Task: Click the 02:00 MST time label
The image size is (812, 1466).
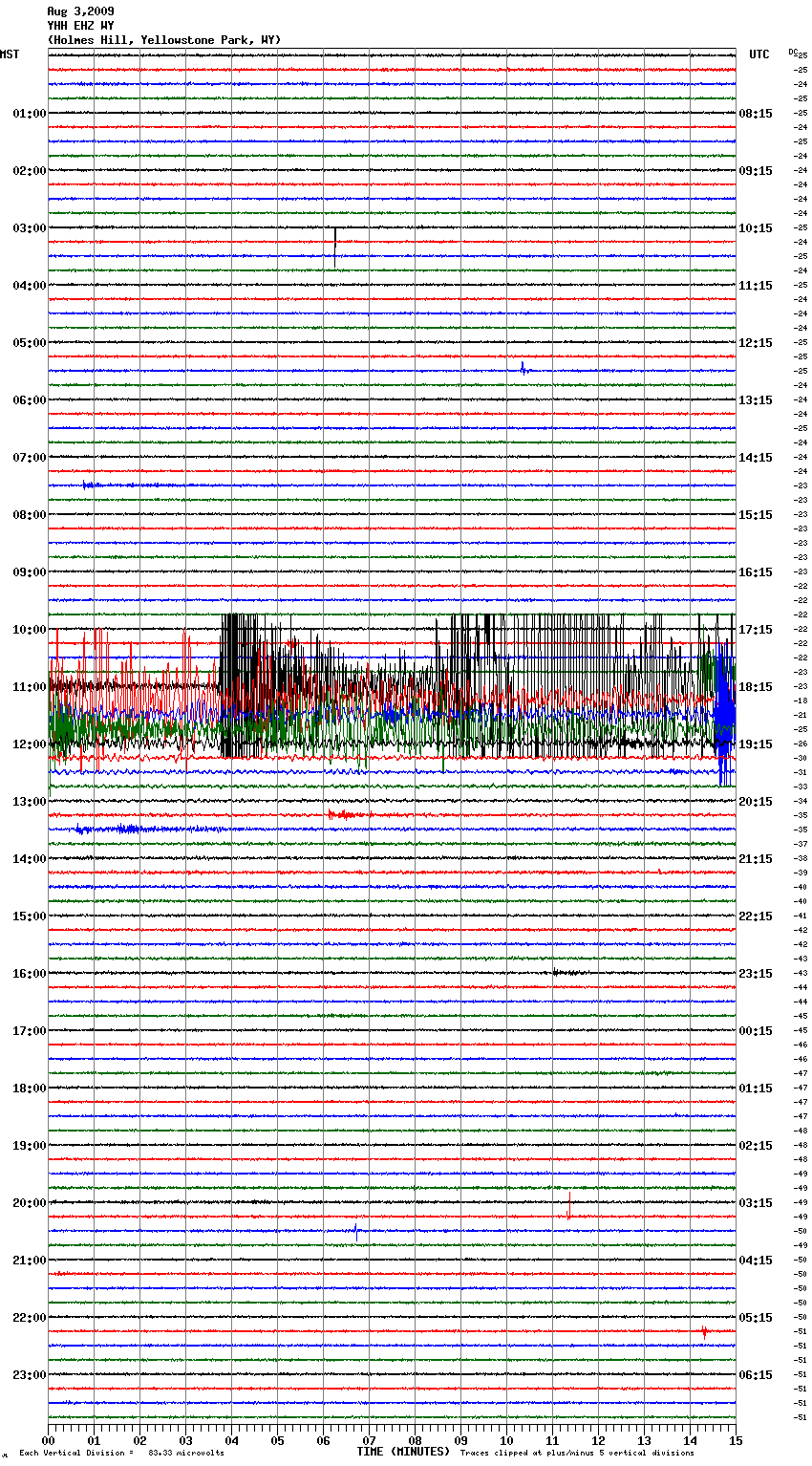Action: coord(30,171)
